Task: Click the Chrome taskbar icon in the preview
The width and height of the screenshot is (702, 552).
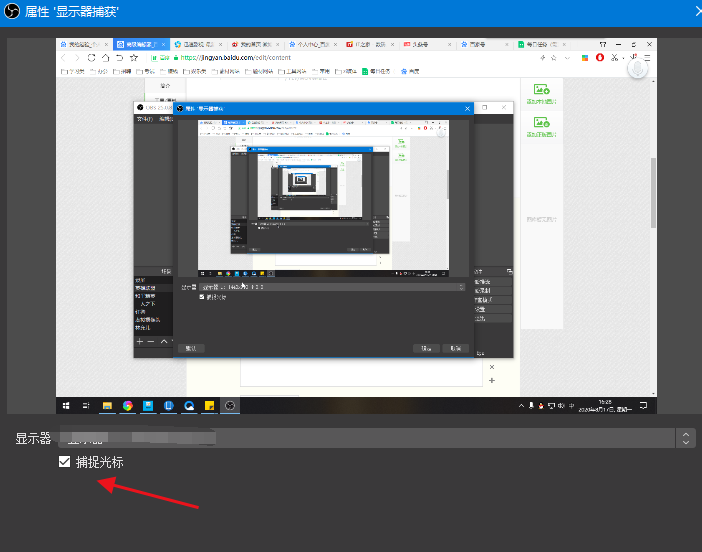Action: [127, 406]
